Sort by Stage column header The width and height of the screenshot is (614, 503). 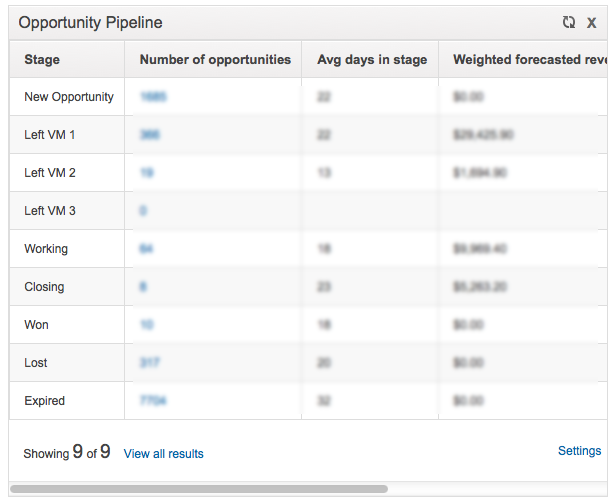[42, 59]
